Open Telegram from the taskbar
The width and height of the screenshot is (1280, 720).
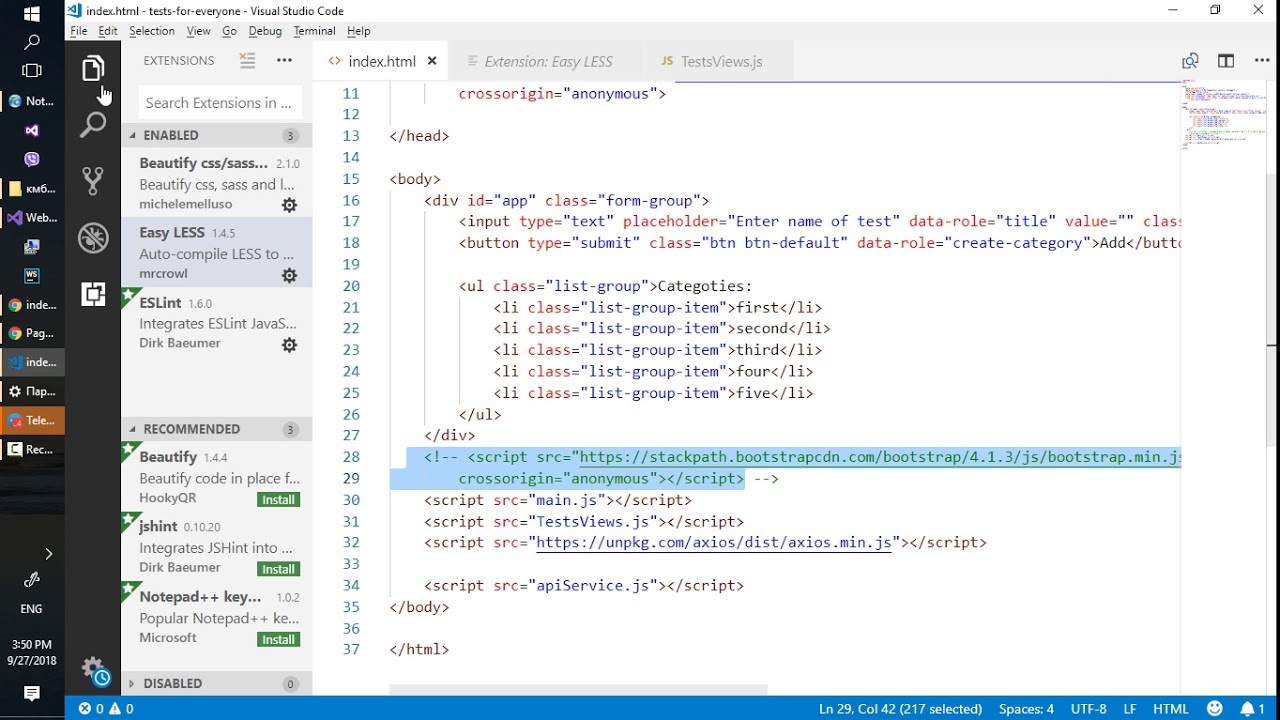[32, 420]
